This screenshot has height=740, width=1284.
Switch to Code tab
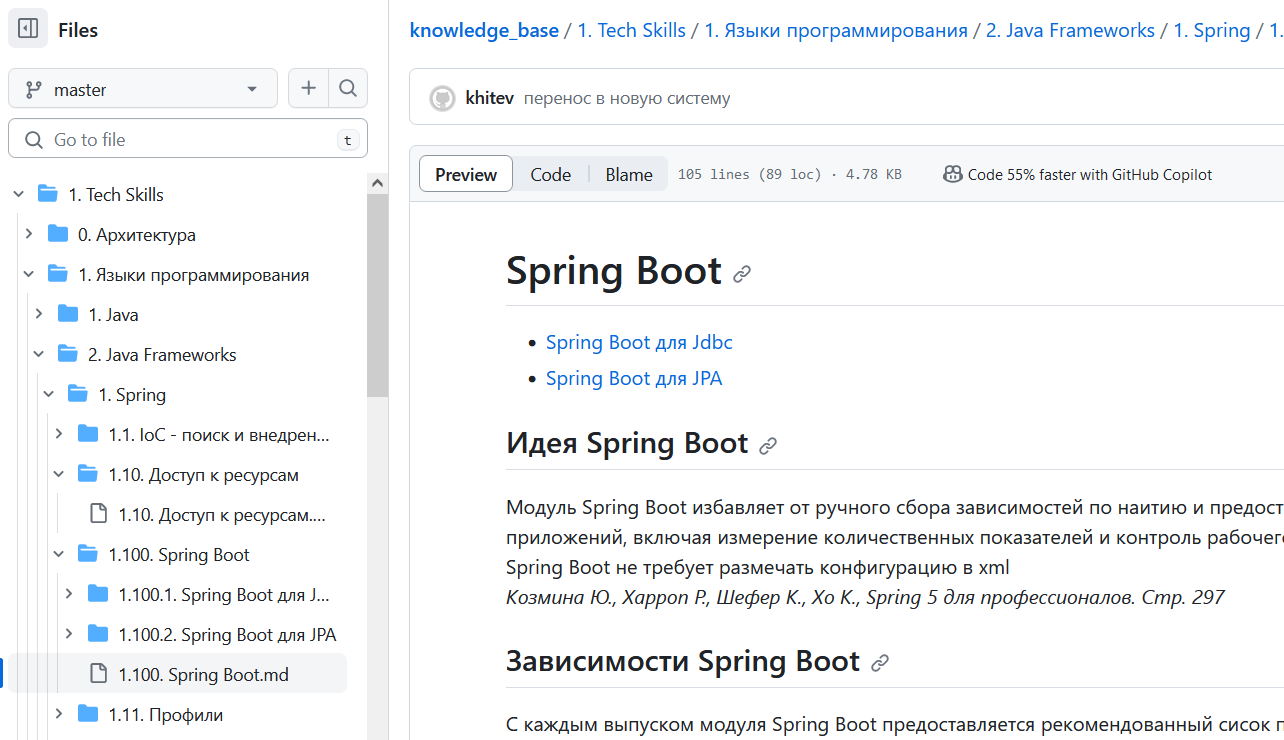(x=551, y=174)
